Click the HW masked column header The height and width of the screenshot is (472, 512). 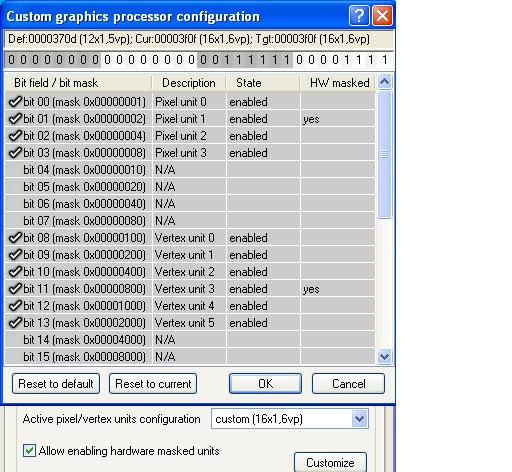337,83
